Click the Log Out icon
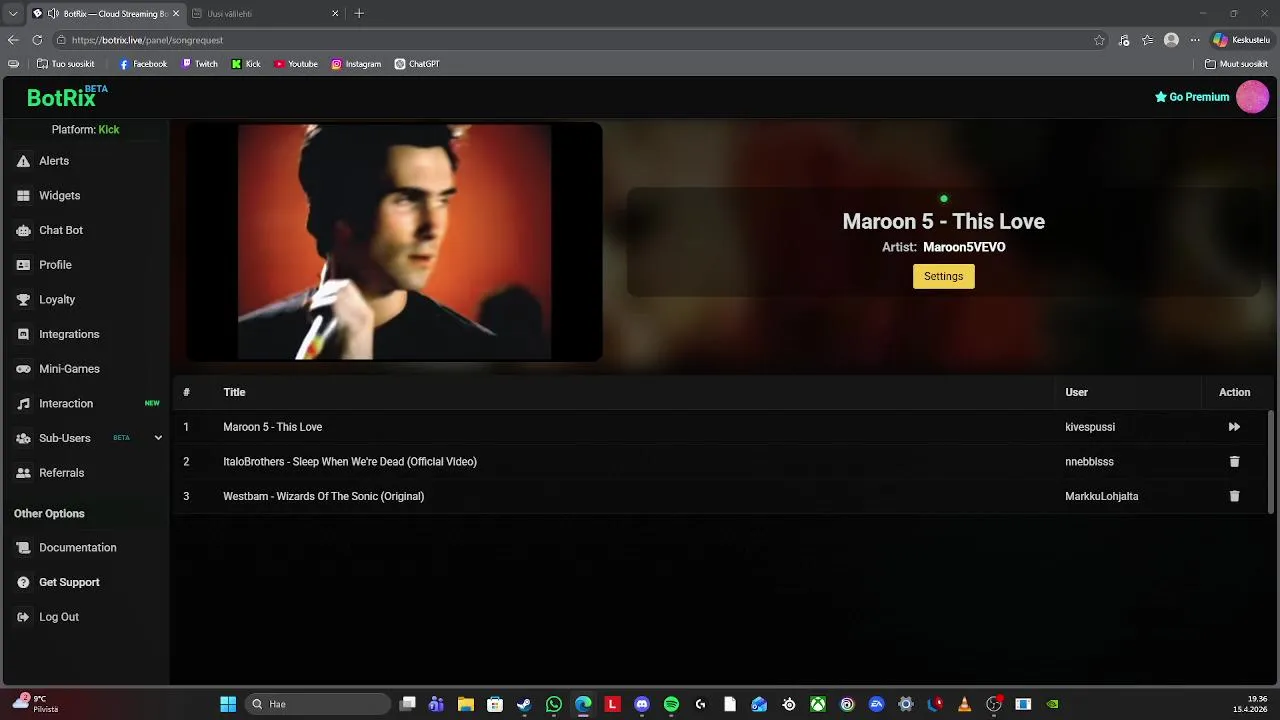 (x=23, y=617)
